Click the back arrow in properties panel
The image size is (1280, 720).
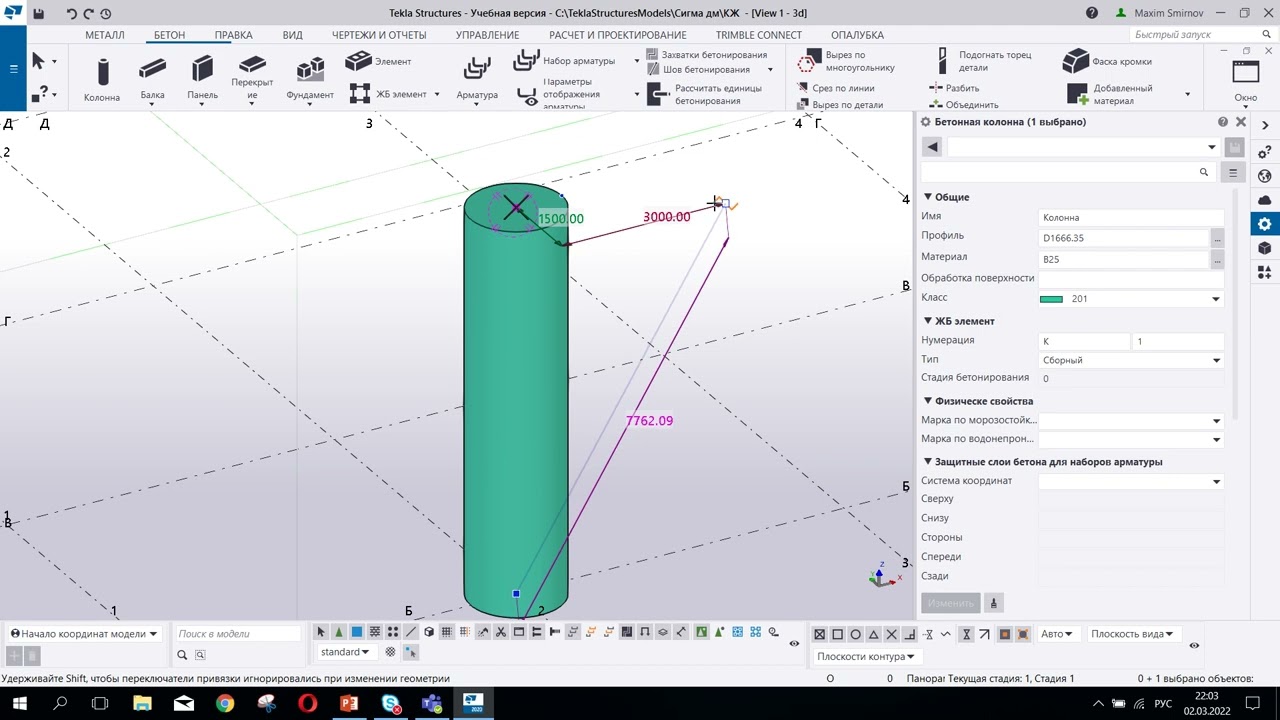tap(932, 147)
